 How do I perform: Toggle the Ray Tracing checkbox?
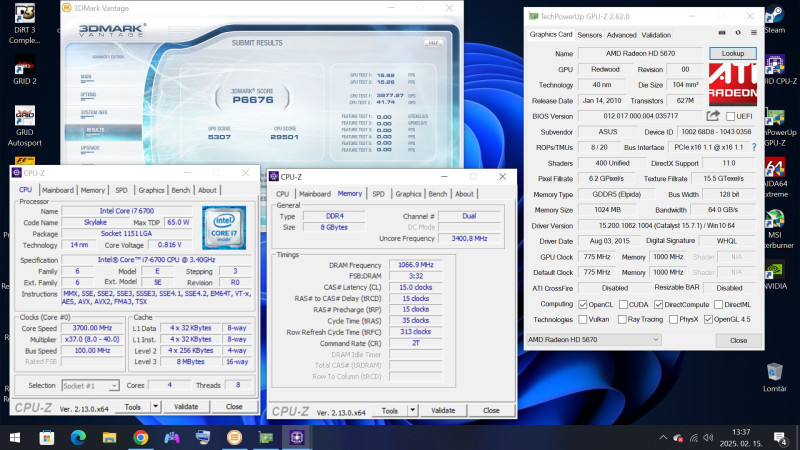622,319
